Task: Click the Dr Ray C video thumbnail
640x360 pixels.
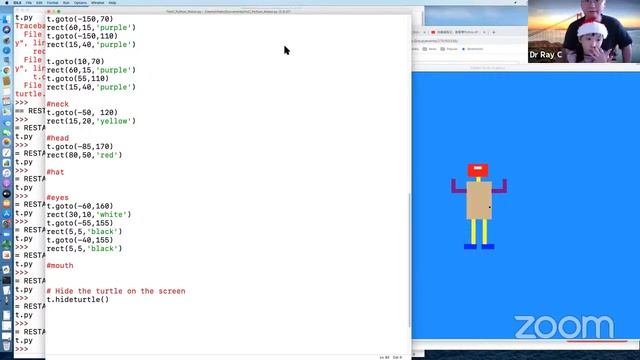Action: [584, 31]
